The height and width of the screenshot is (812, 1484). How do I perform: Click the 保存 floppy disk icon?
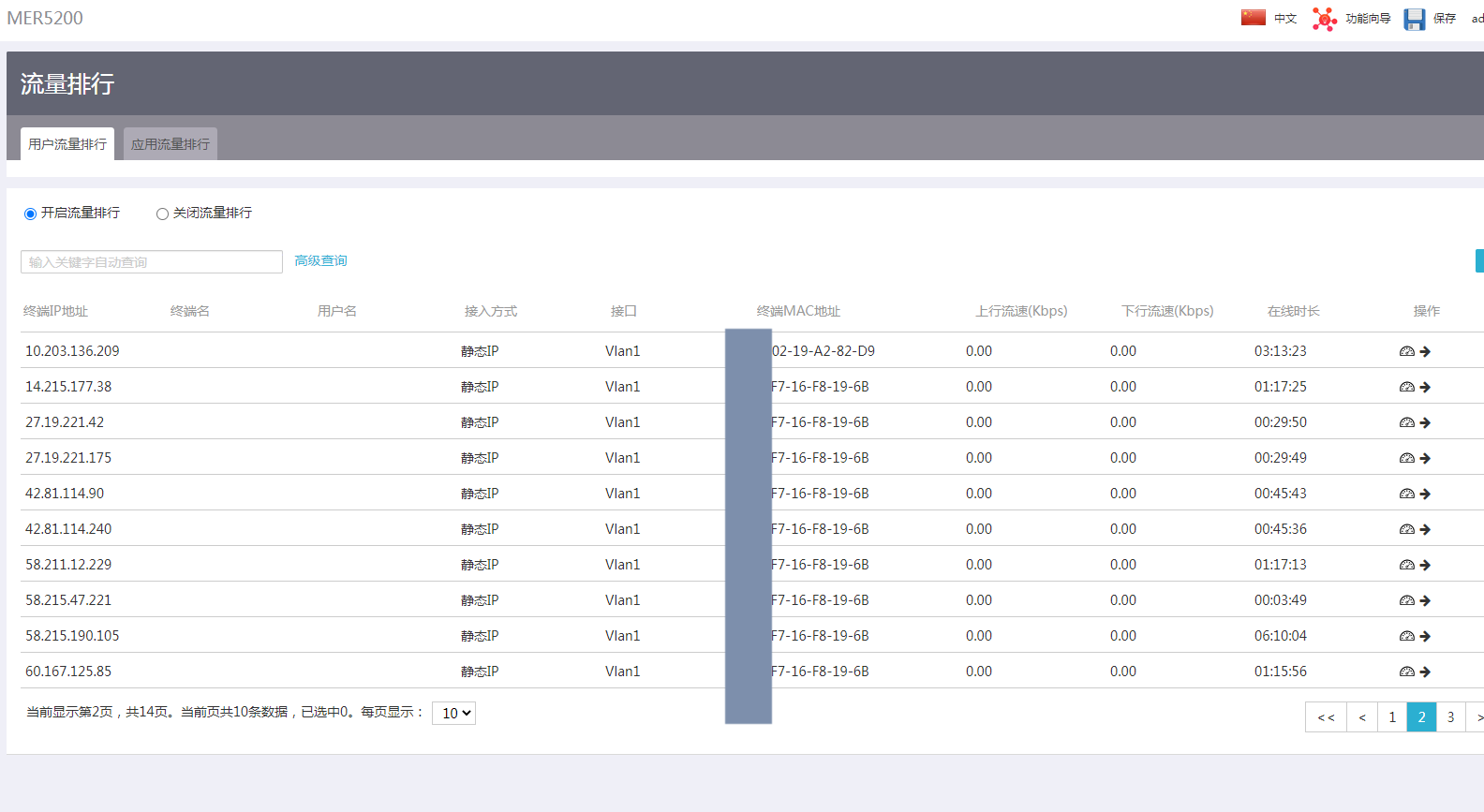[x=1415, y=20]
